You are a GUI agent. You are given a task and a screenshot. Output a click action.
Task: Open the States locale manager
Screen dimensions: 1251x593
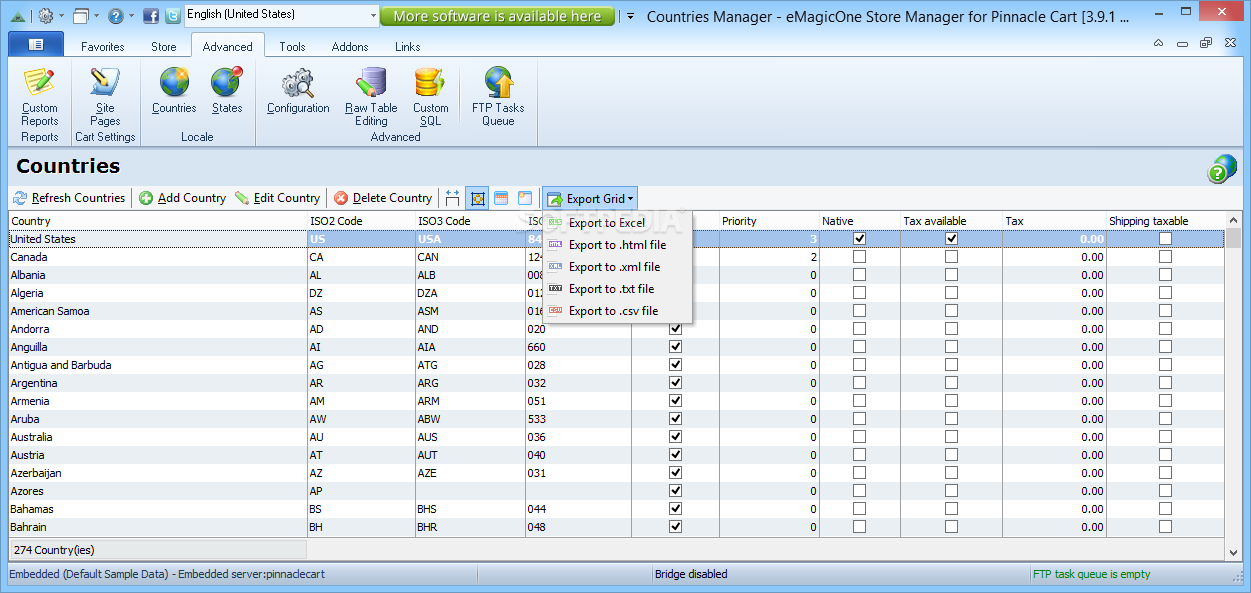(x=227, y=91)
